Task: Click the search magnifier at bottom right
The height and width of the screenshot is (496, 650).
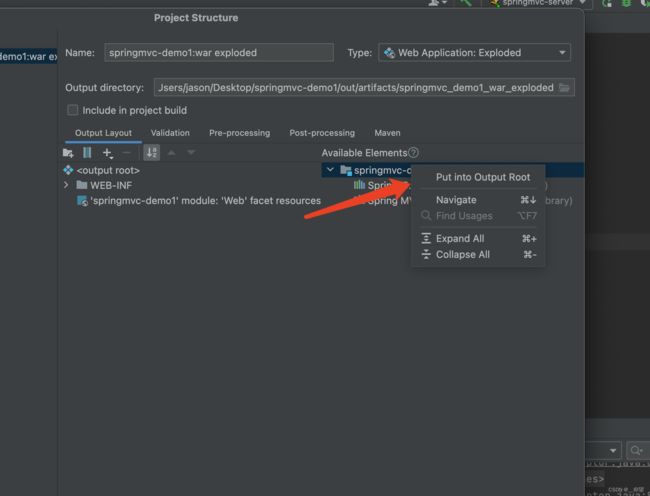Action: click(x=636, y=450)
